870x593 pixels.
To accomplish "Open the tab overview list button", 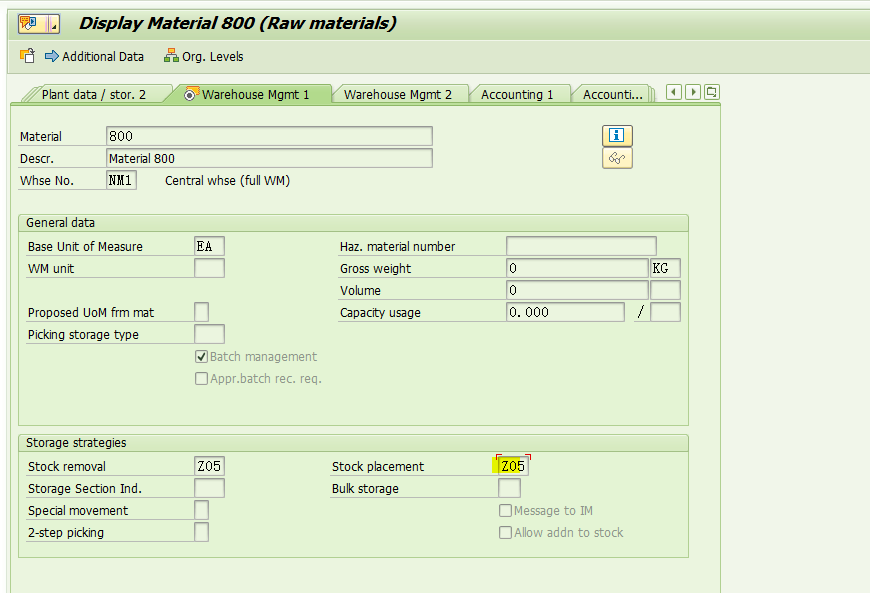I will (711, 91).
